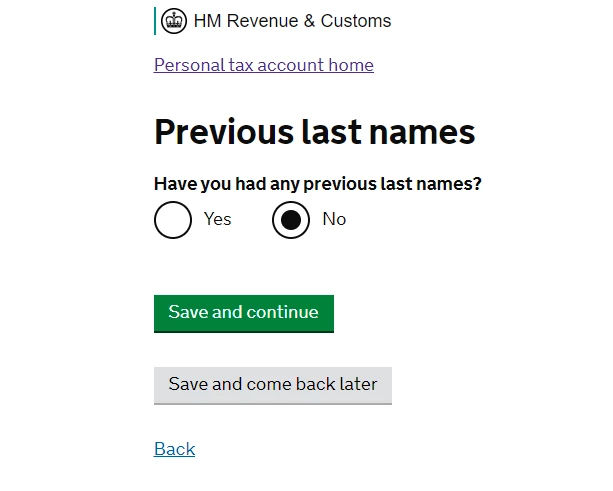Image resolution: width=613 pixels, height=491 pixels.
Task: Click the HM Revenue & Customs text
Action: point(292,21)
